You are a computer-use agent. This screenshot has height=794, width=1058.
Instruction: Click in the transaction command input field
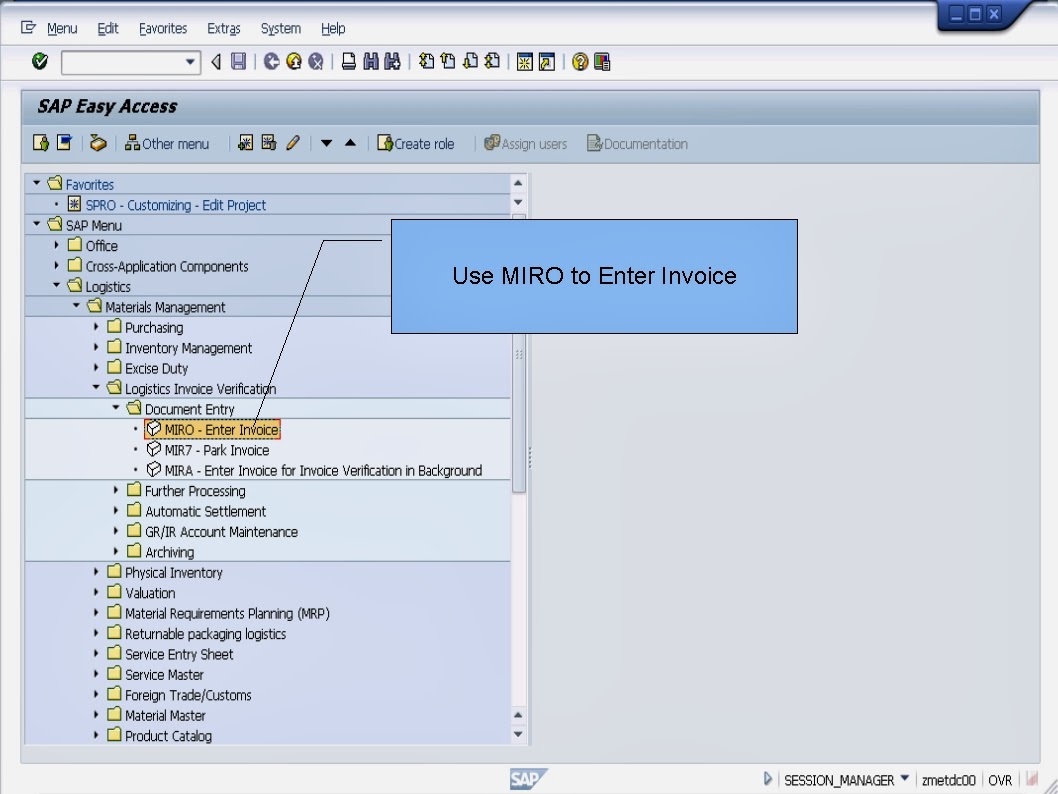(x=123, y=63)
